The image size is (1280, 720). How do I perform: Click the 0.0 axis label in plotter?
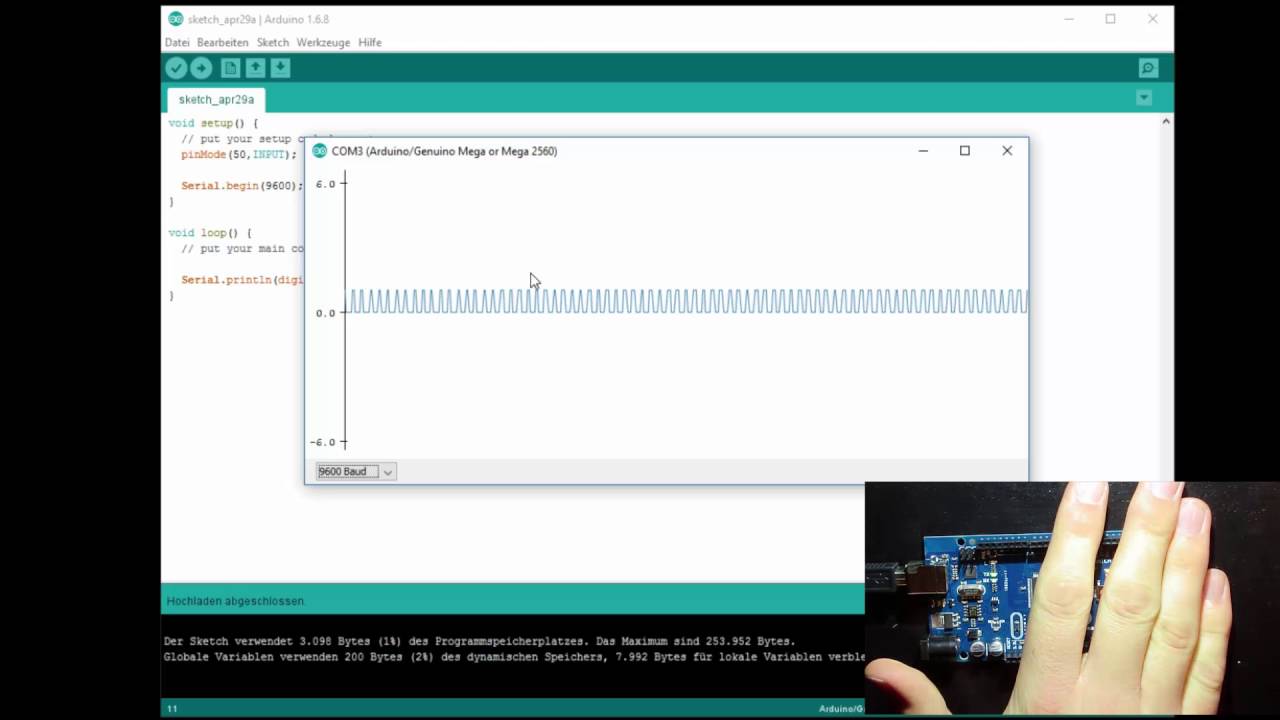(x=326, y=313)
